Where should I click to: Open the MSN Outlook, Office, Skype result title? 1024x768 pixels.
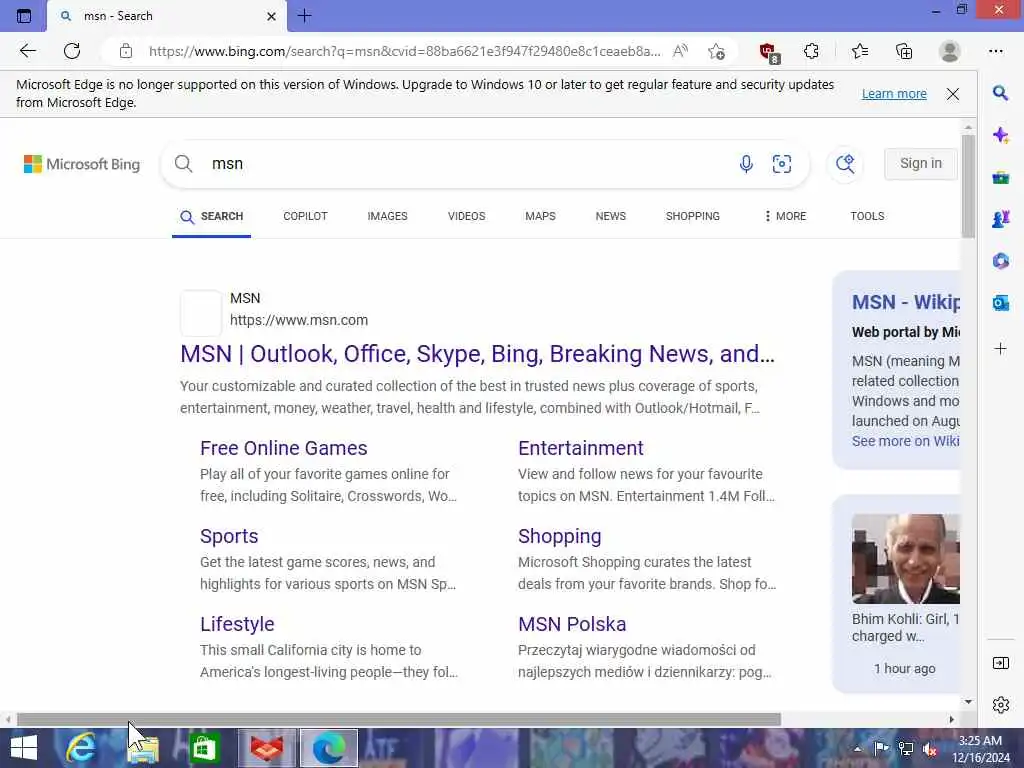pyautogui.click(x=477, y=354)
